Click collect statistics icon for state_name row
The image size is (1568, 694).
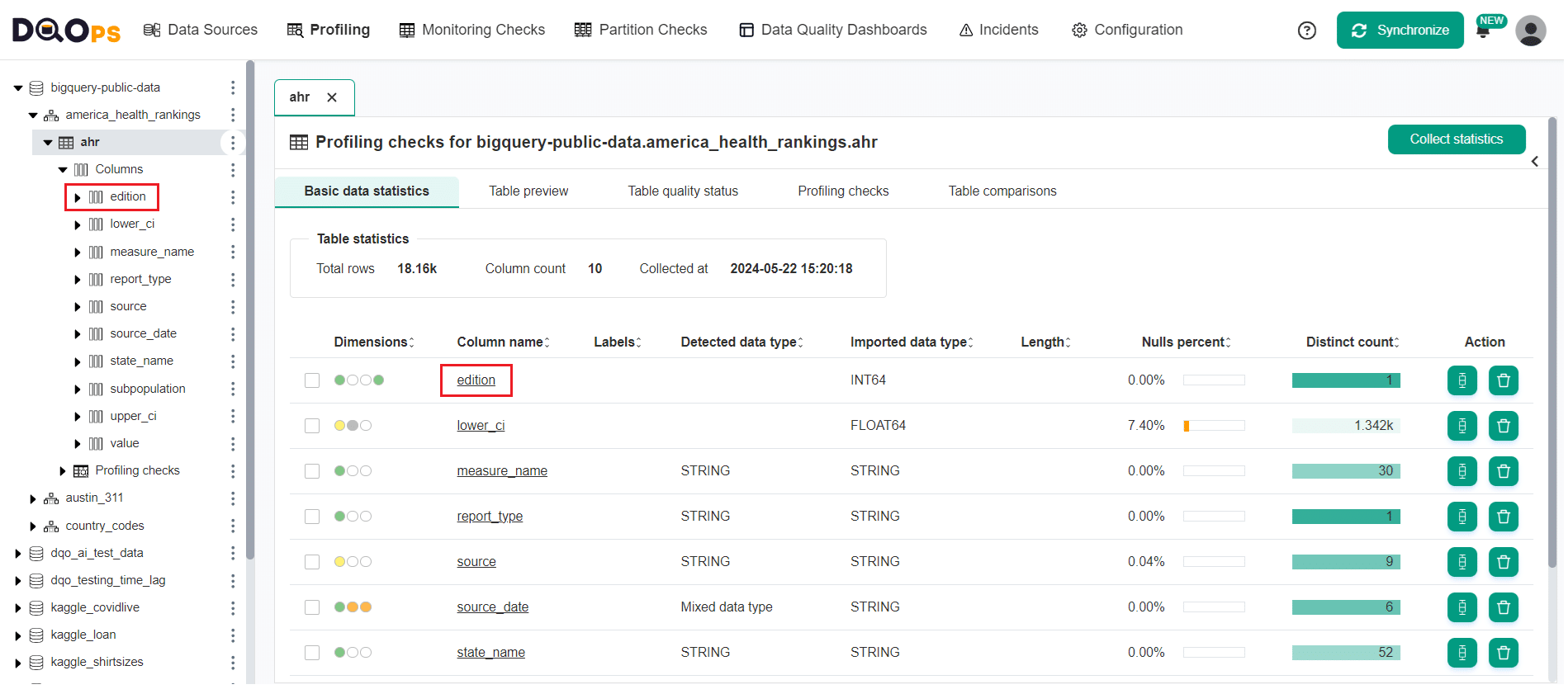point(1461,653)
